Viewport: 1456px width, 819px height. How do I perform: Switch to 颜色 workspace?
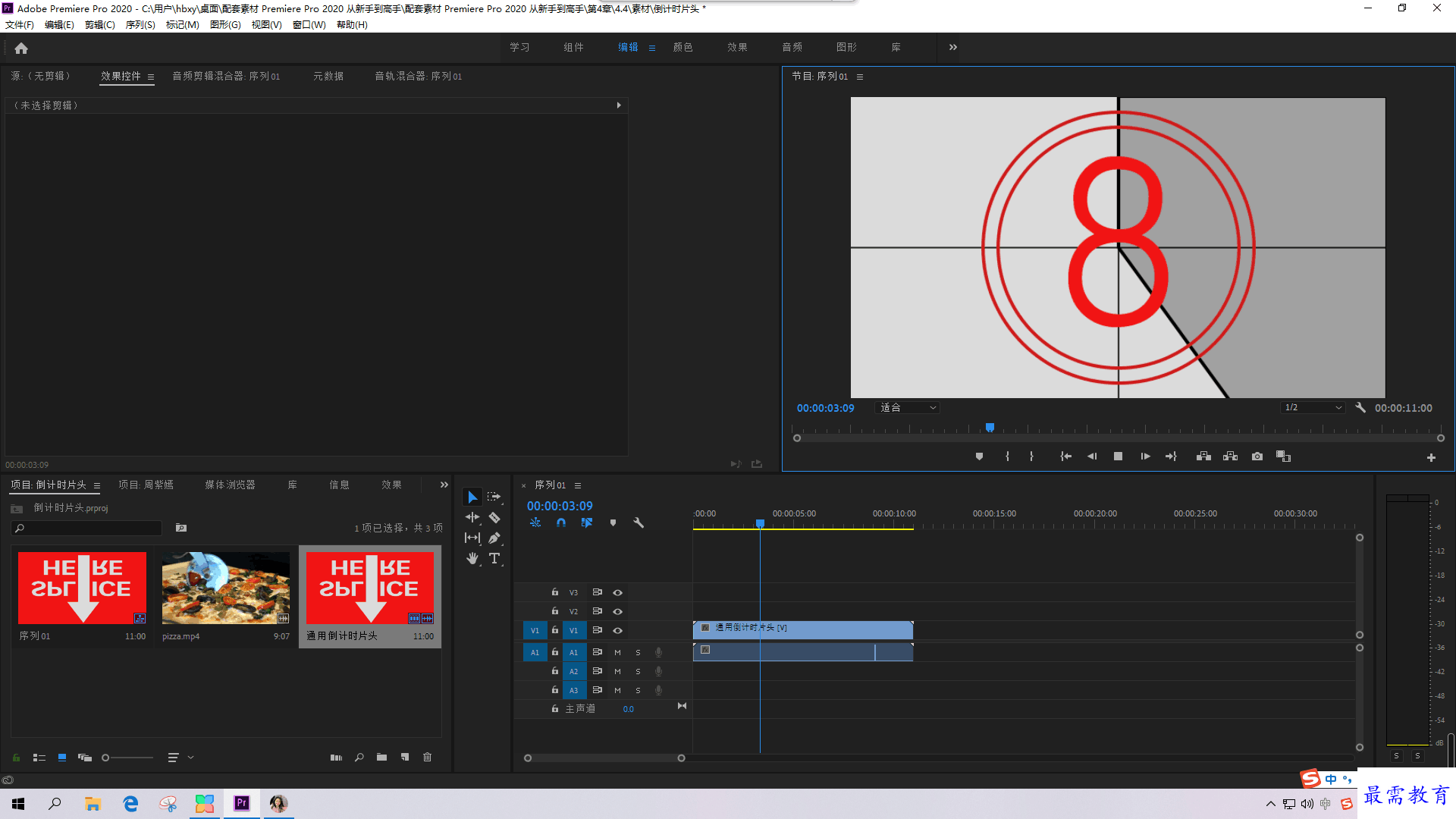pyautogui.click(x=682, y=47)
